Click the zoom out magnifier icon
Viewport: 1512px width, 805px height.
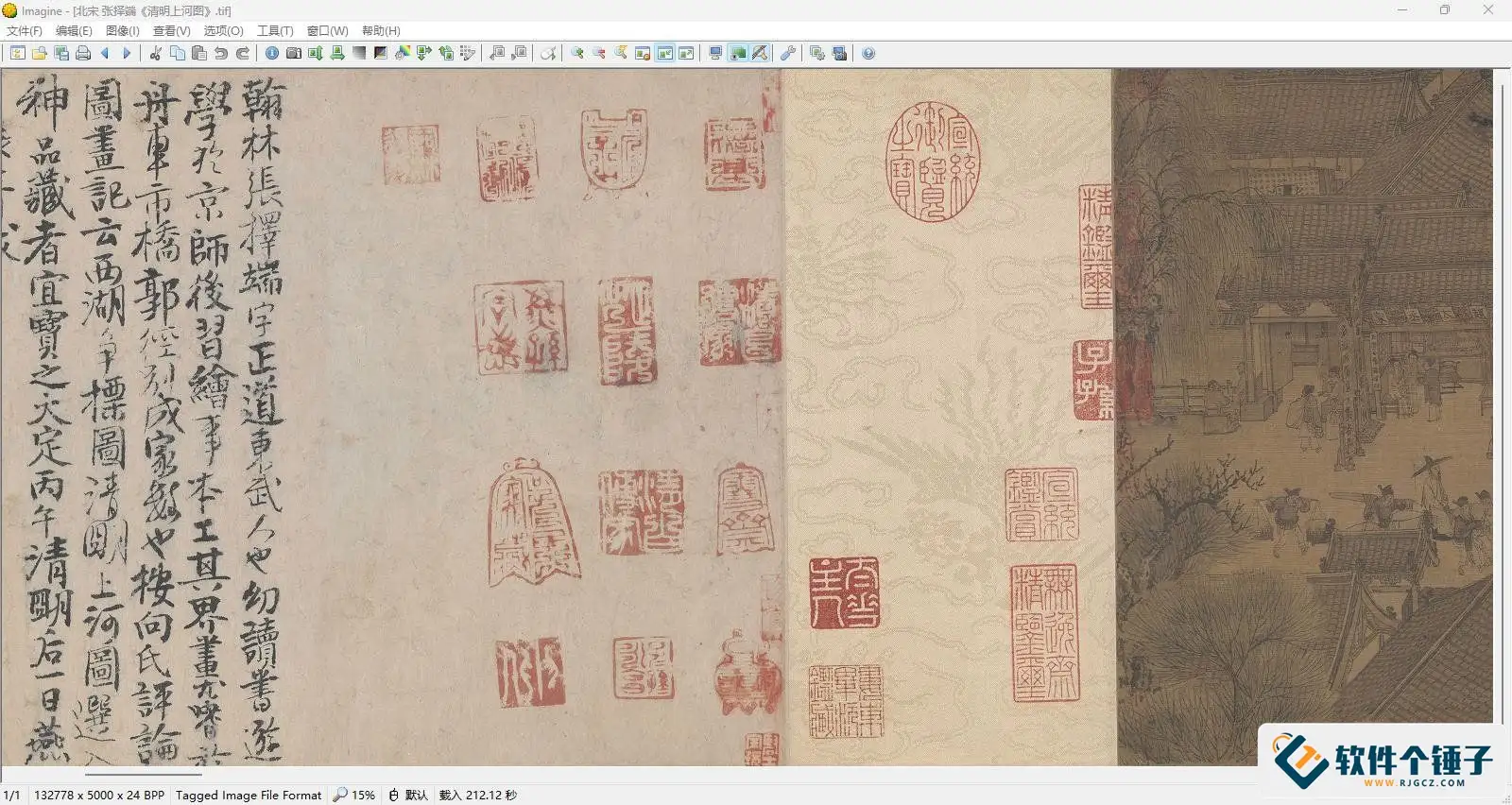point(599,53)
